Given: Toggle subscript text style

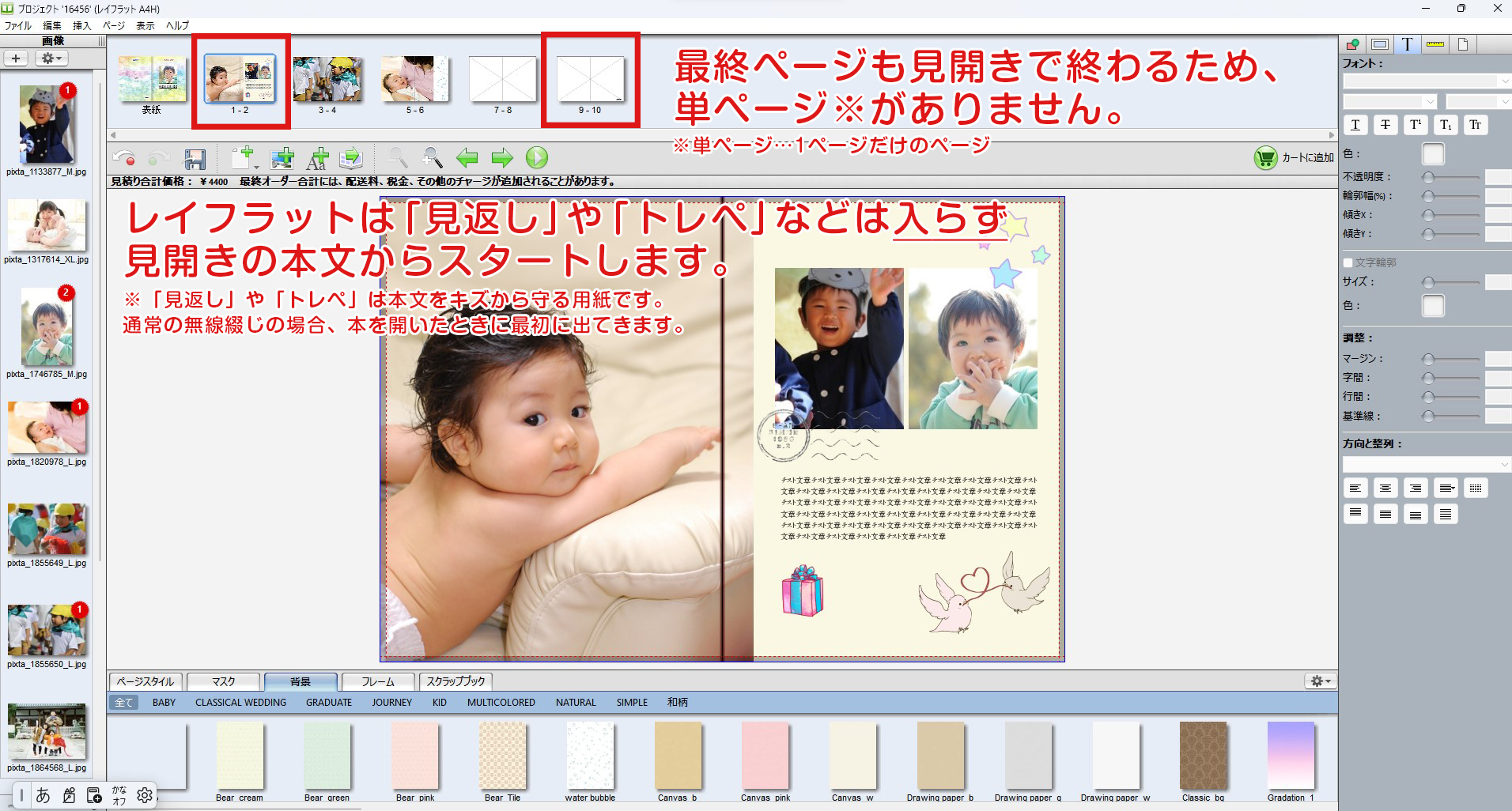Looking at the screenshot, I should [x=1446, y=125].
